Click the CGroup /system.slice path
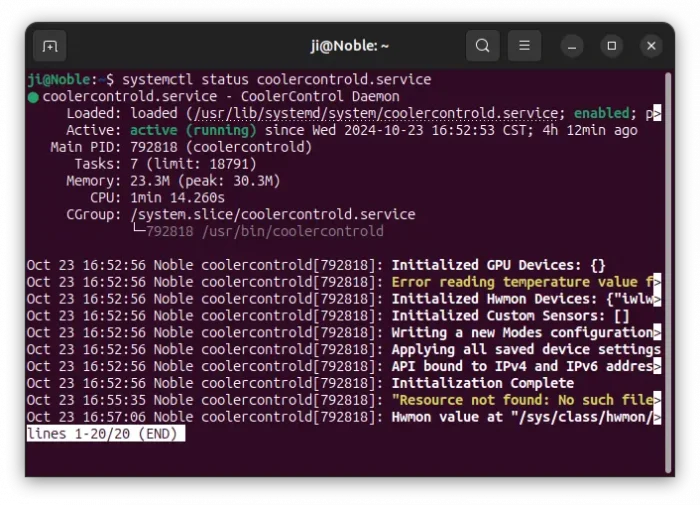This screenshot has width=700, height=505. (273, 215)
